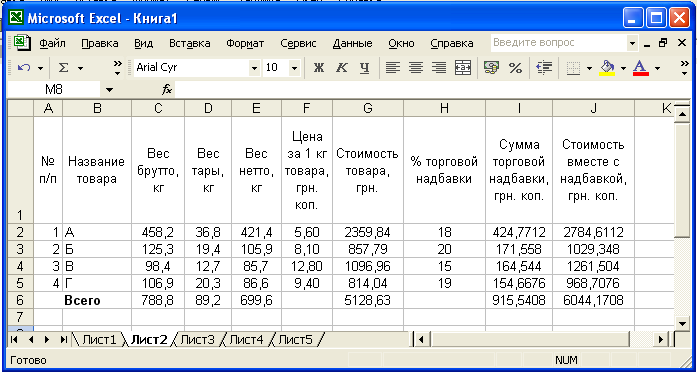697x372 pixels.
Task: Expand first toolbar options chevron
Action: (x=117, y=68)
